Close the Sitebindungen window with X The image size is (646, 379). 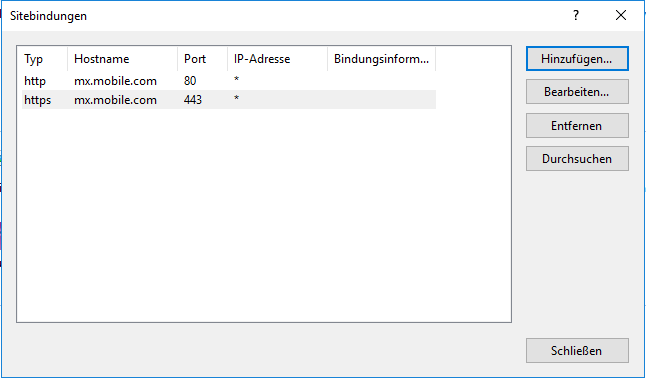[621, 16]
